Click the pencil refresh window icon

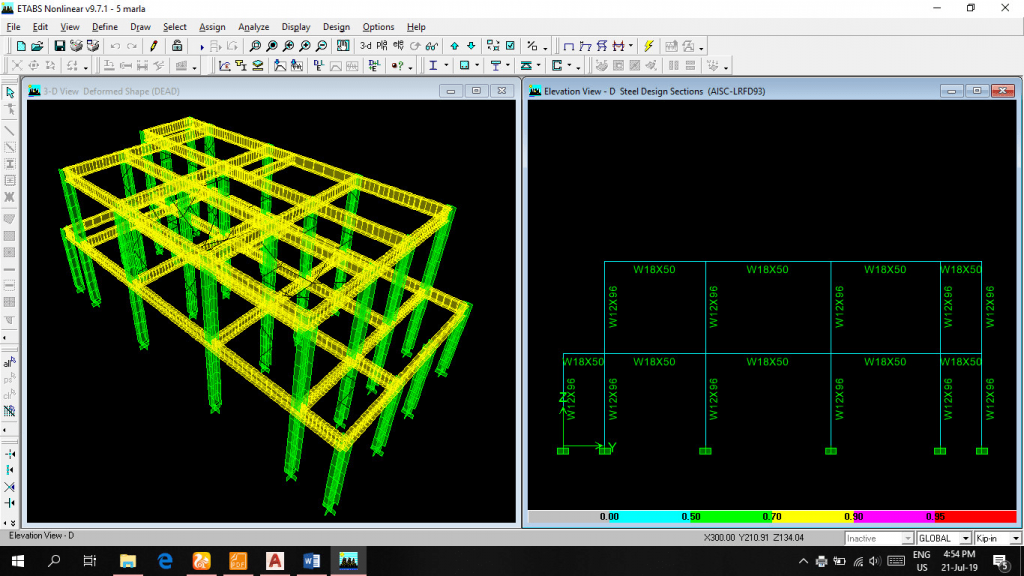(153, 46)
